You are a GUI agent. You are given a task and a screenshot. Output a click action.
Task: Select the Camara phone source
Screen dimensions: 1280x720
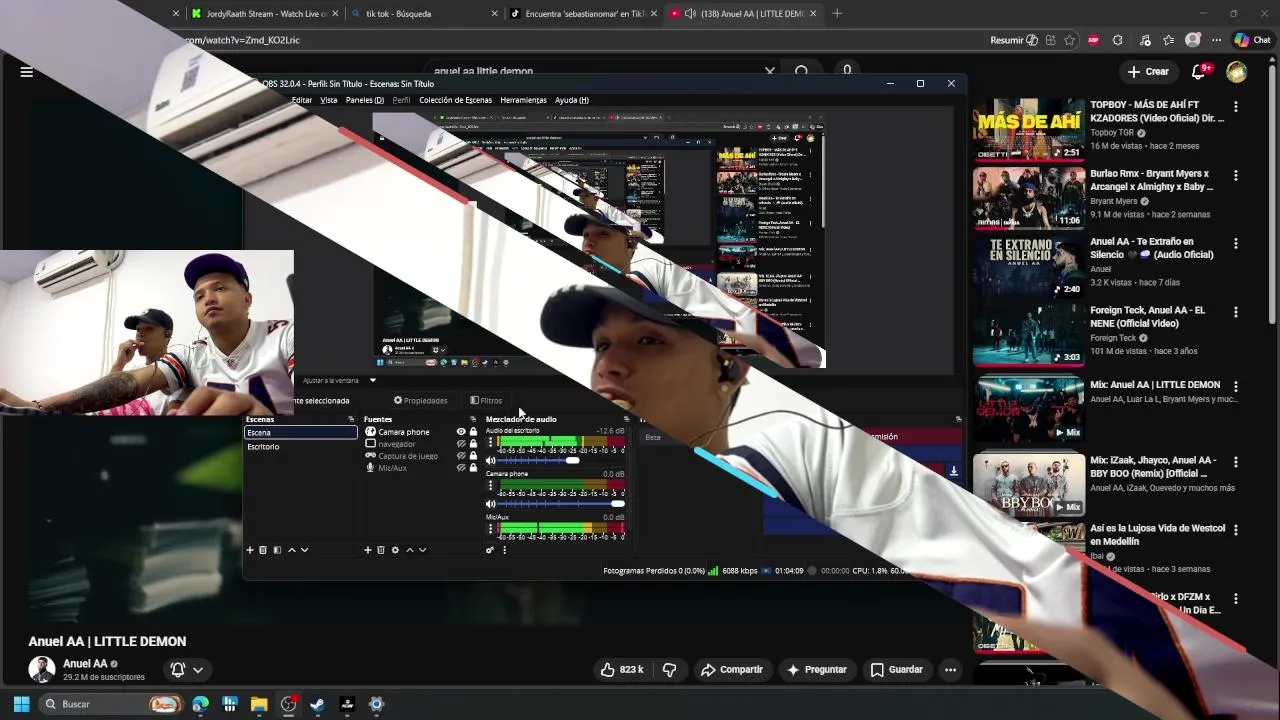point(404,432)
